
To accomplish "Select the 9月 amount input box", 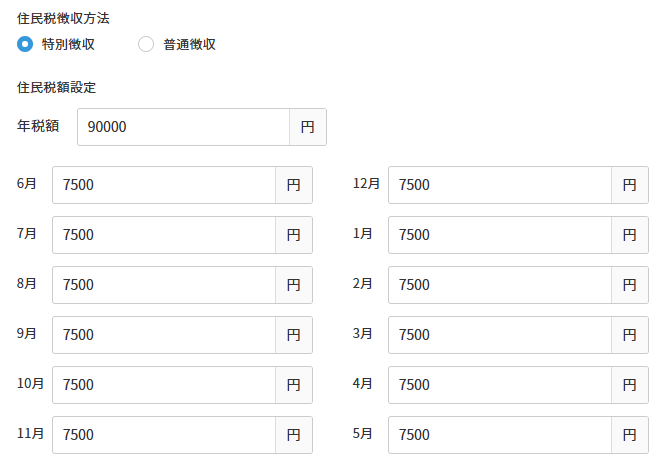I will [164, 335].
